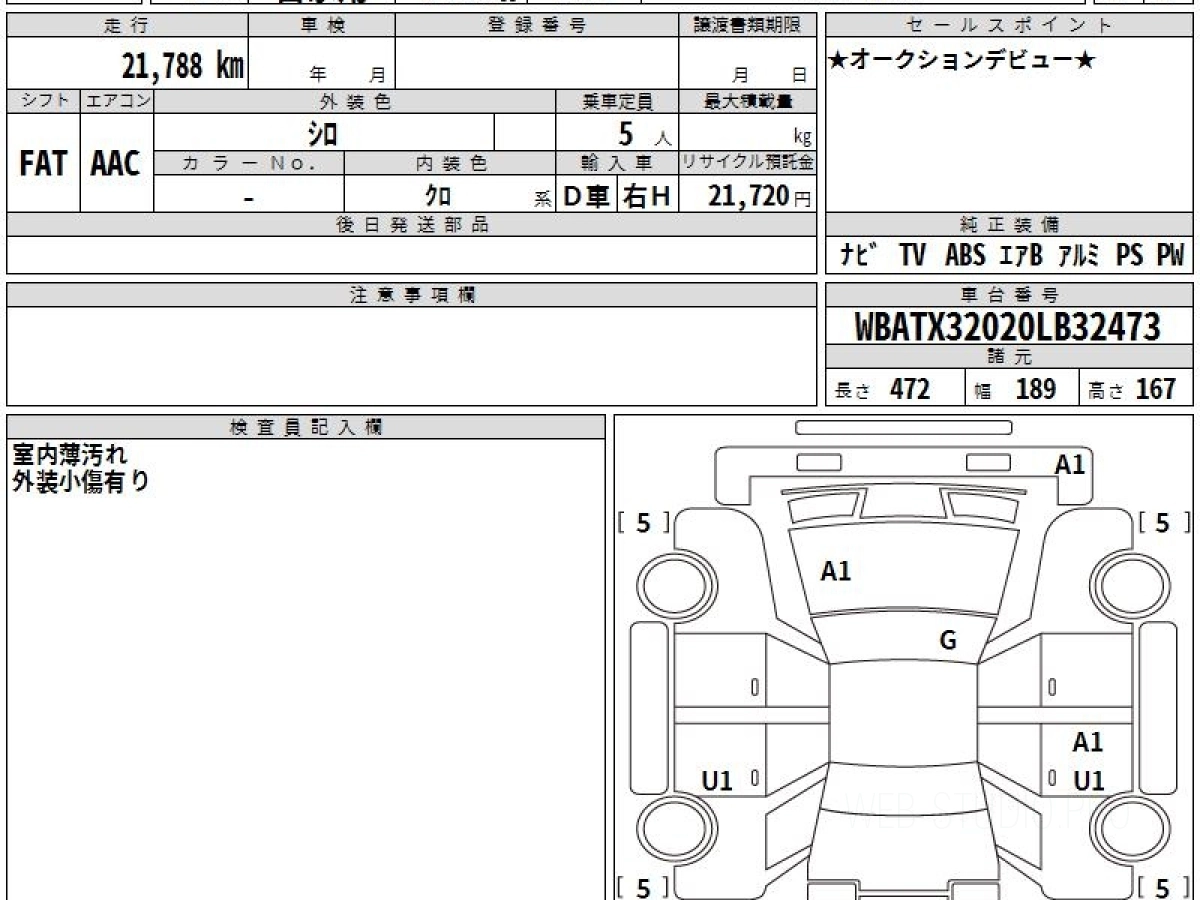Select the 室内薄汚れ inspector note
Image resolution: width=1200 pixels, height=900 pixels.
click(69, 455)
